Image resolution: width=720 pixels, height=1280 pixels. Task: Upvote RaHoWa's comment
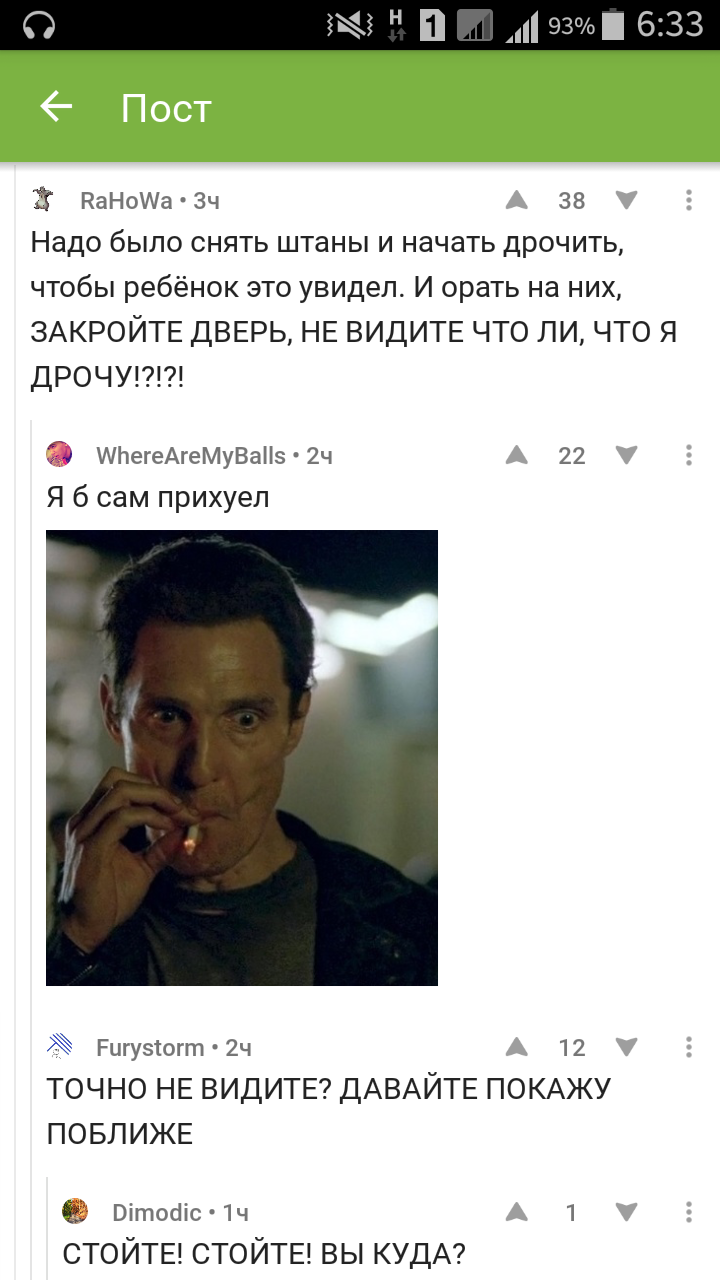click(x=516, y=200)
